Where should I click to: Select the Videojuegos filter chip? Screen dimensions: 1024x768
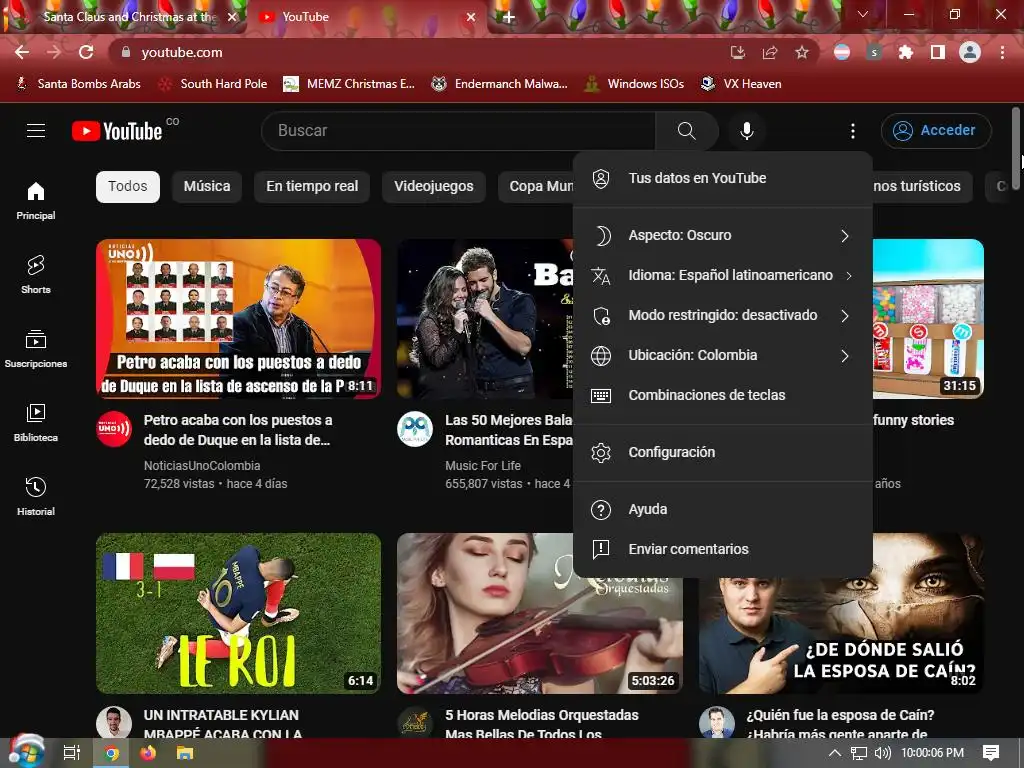pyautogui.click(x=434, y=187)
